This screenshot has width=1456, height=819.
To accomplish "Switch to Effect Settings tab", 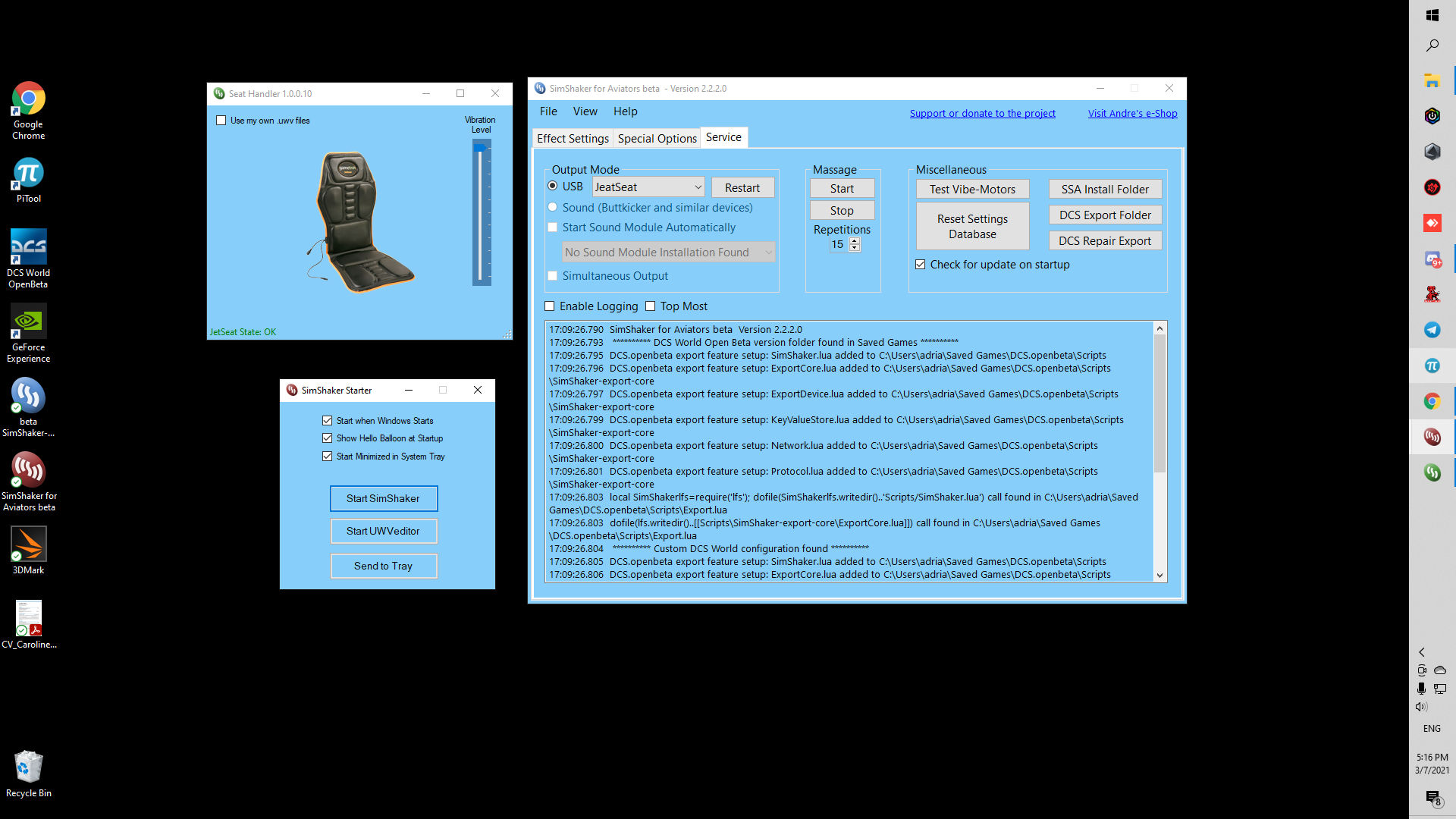I will [573, 138].
